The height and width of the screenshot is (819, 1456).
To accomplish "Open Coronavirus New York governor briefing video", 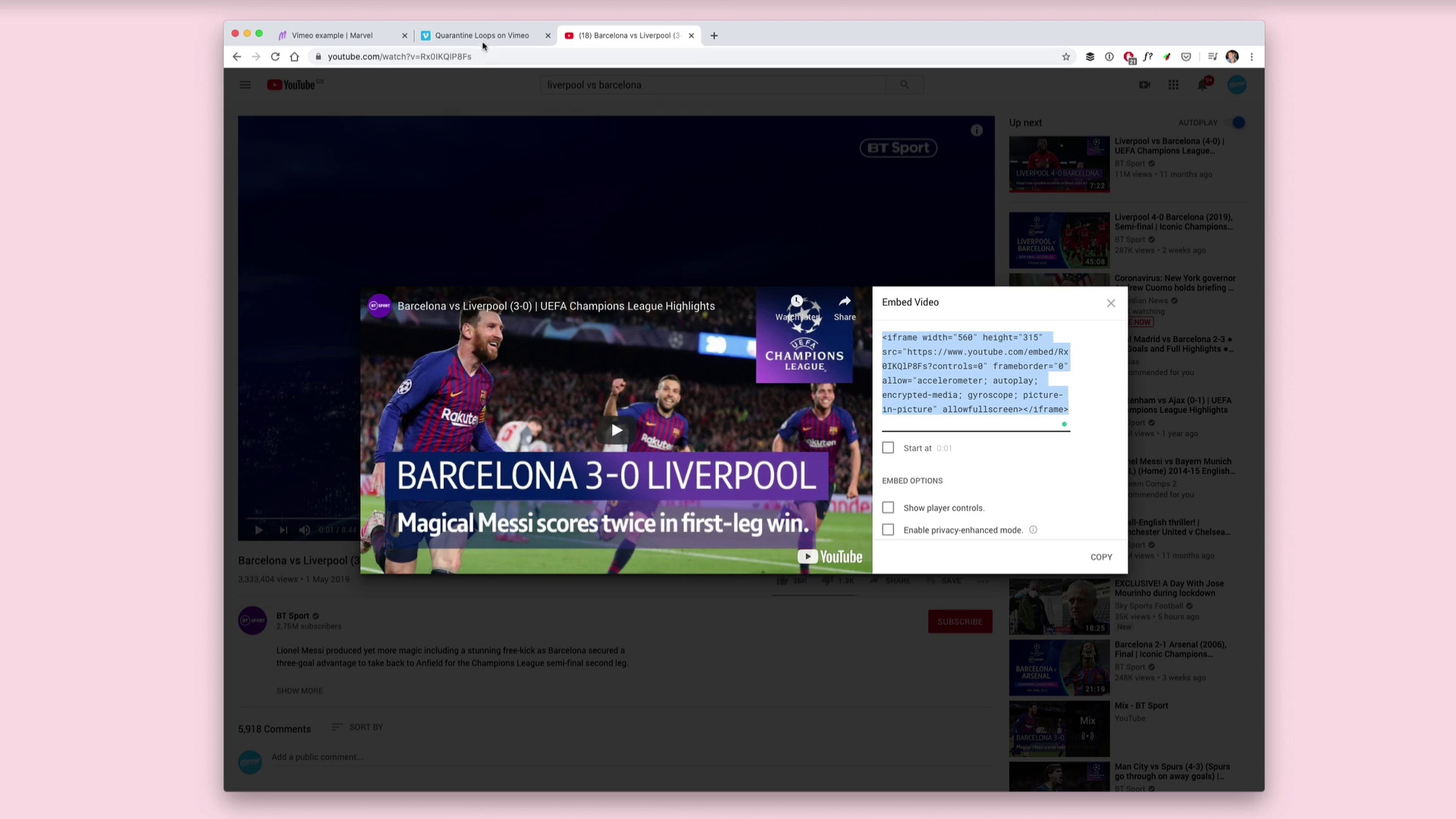I will [1175, 283].
